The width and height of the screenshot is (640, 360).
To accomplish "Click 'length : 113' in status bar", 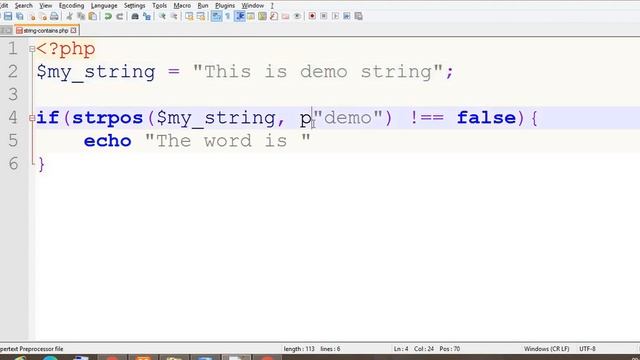I will click(x=299, y=349).
